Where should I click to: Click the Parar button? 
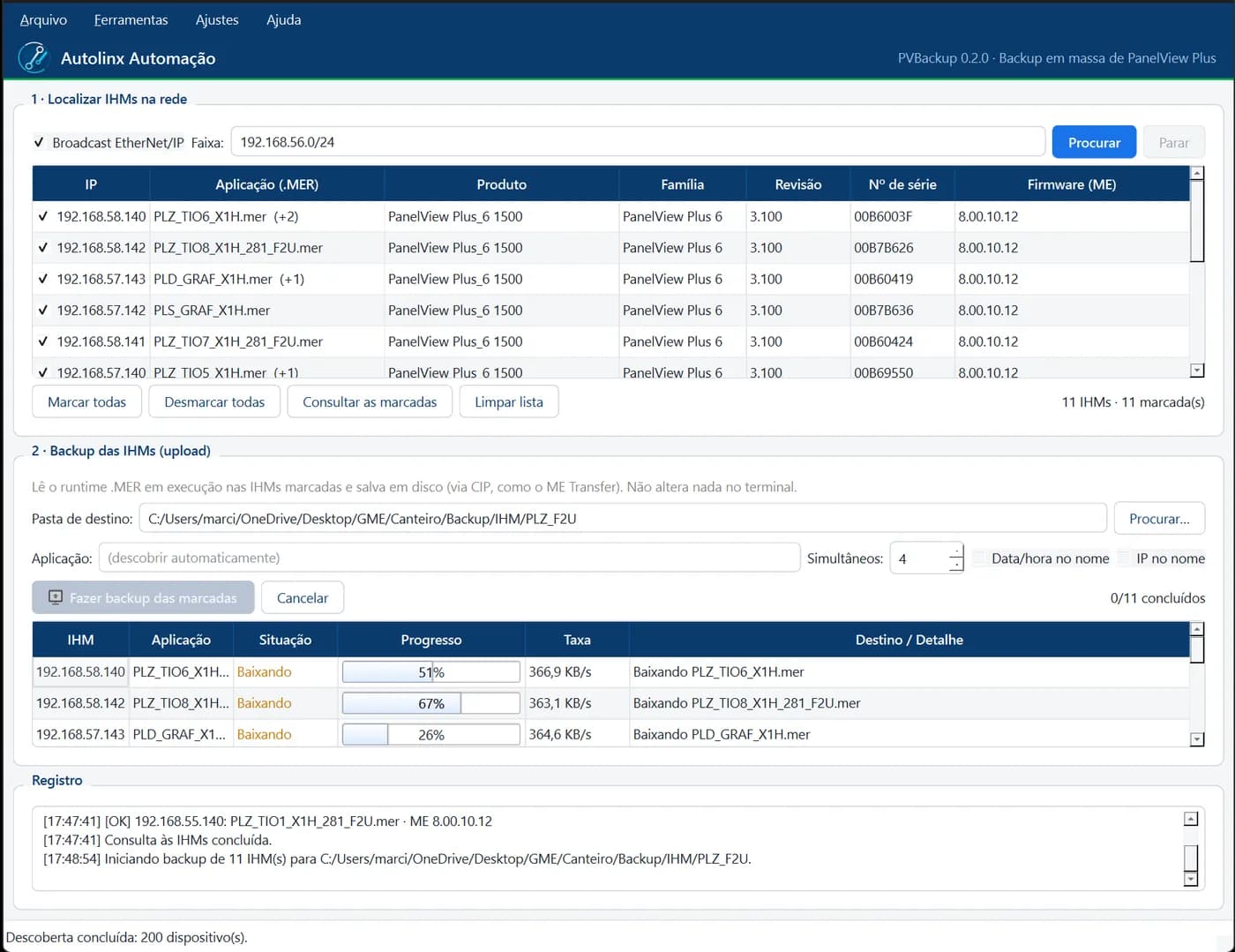1174,142
